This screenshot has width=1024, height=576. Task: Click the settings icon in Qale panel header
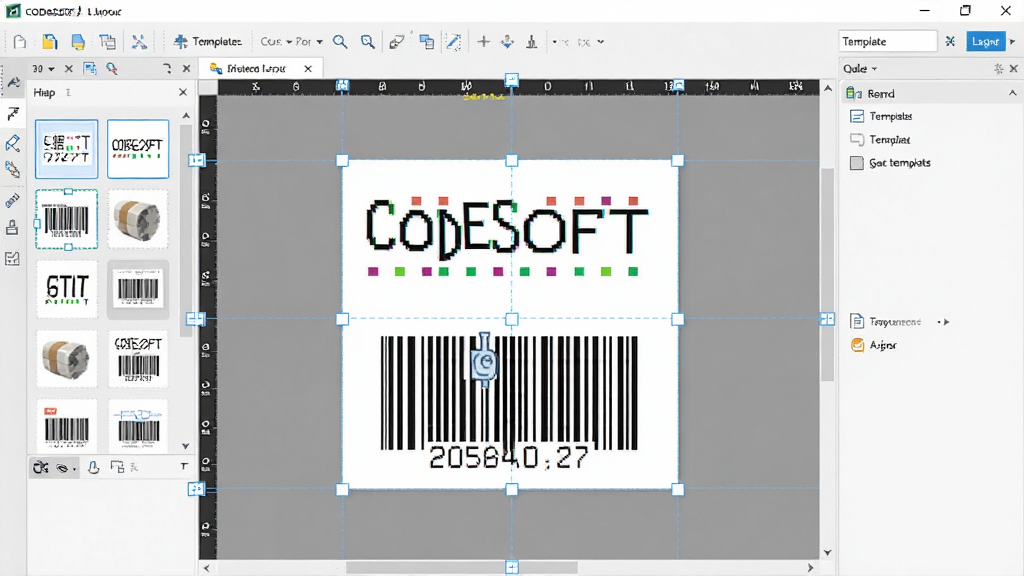tap(998, 69)
